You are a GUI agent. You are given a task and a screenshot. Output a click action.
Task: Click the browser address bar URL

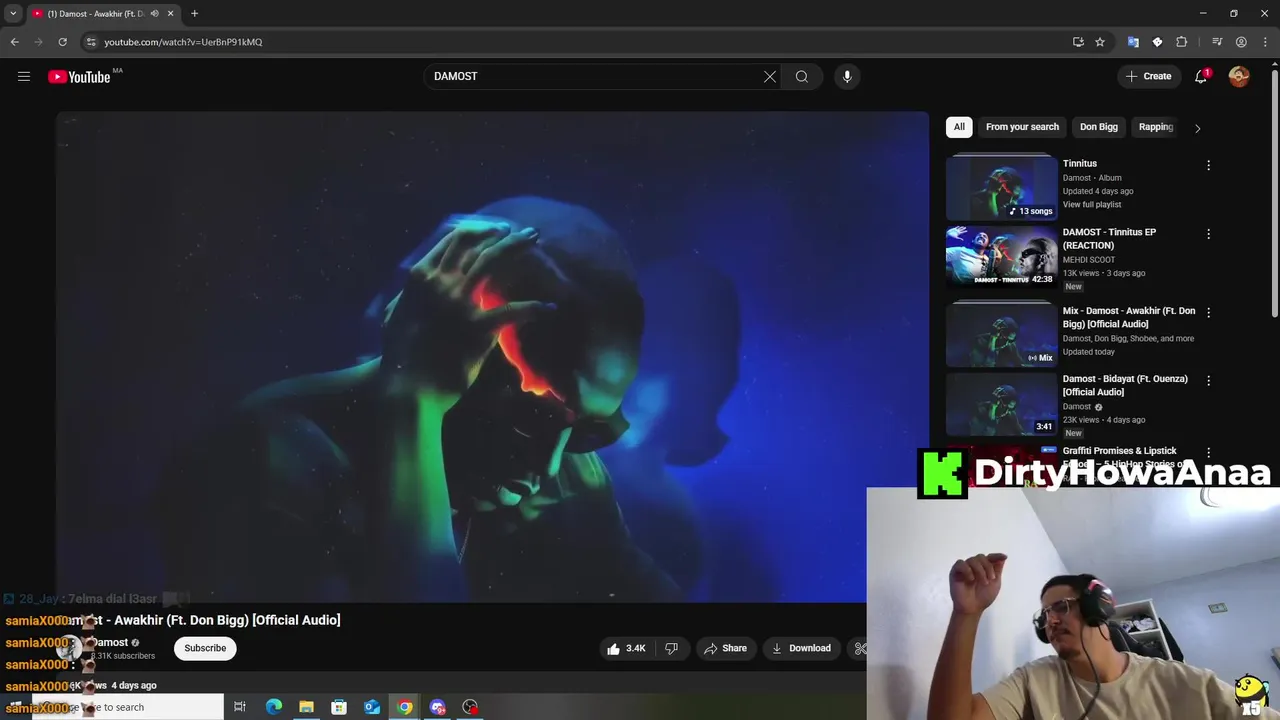click(x=183, y=42)
